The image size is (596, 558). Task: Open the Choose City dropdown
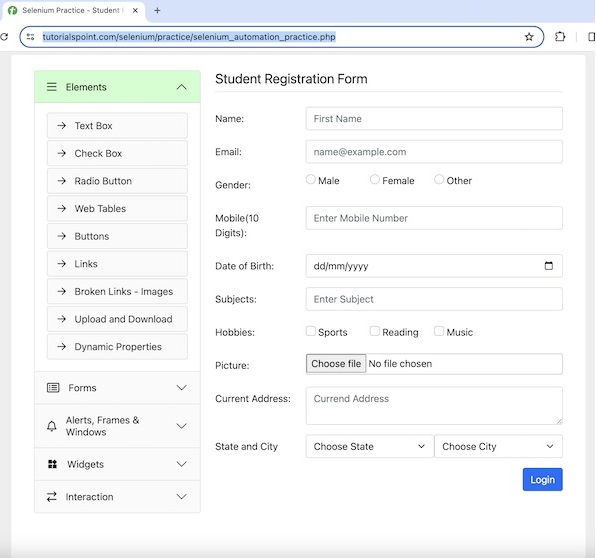pos(498,446)
